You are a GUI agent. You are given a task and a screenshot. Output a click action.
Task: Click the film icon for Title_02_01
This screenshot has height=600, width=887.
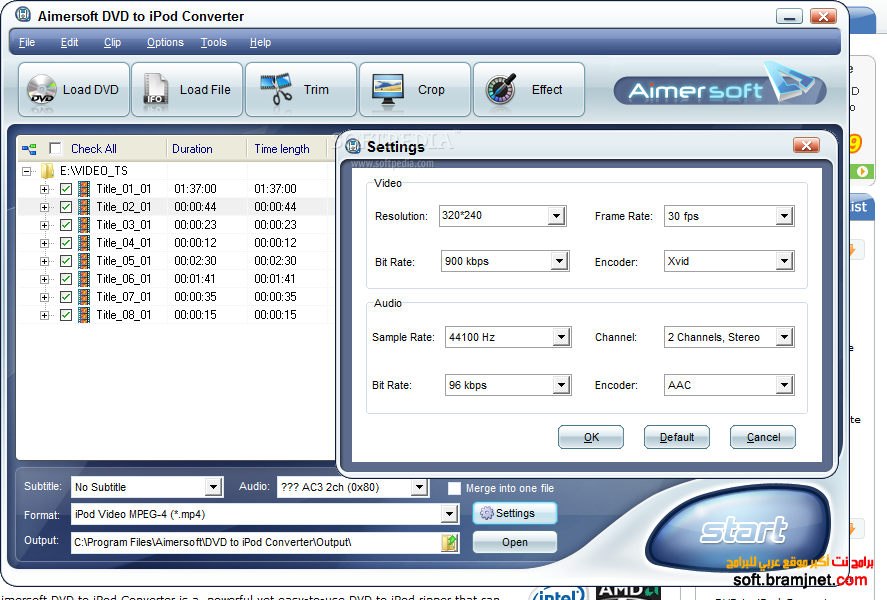(84, 207)
